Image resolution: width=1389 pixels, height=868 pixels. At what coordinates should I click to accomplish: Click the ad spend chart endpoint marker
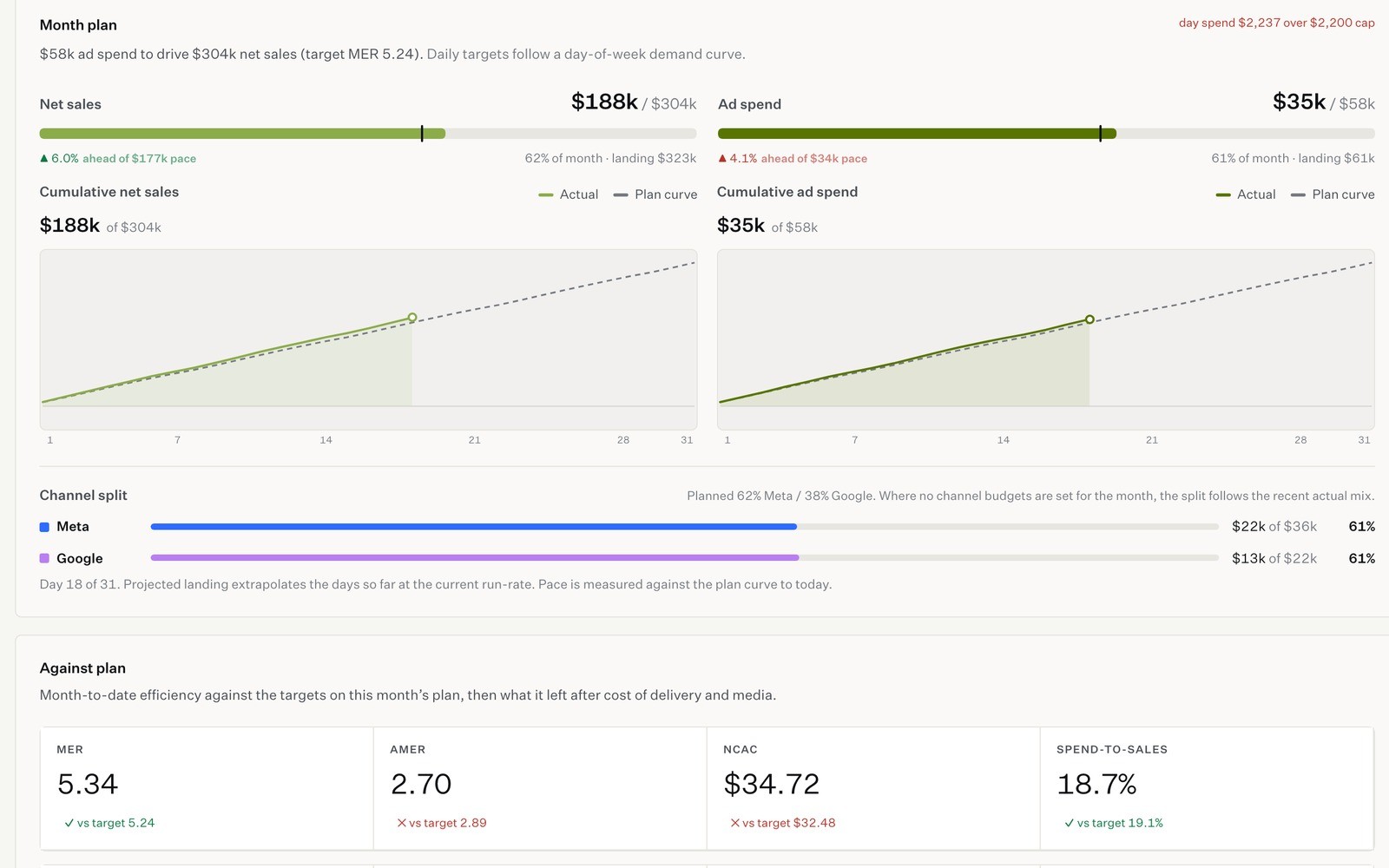1089,319
